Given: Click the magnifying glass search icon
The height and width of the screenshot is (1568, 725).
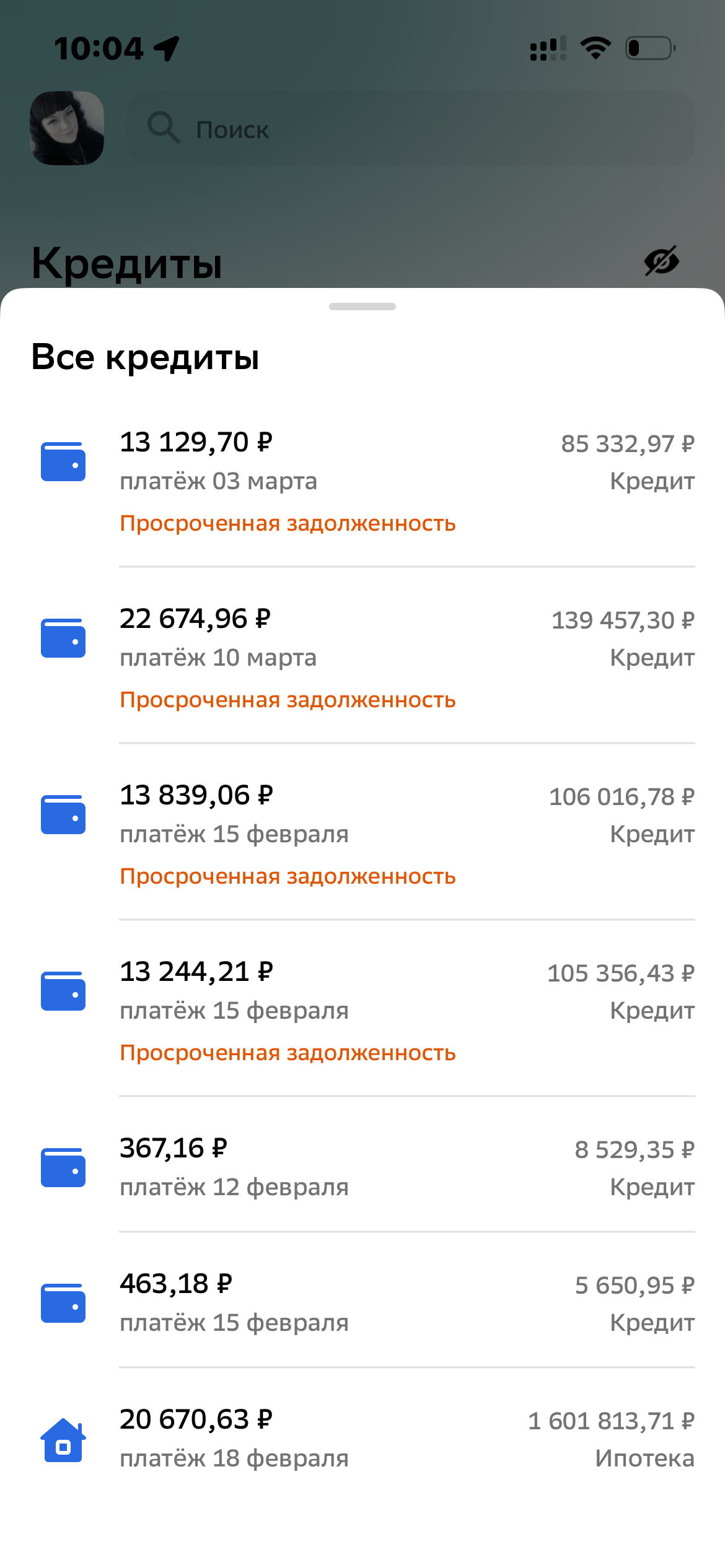Looking at the screenshot, I should [163, 128].
